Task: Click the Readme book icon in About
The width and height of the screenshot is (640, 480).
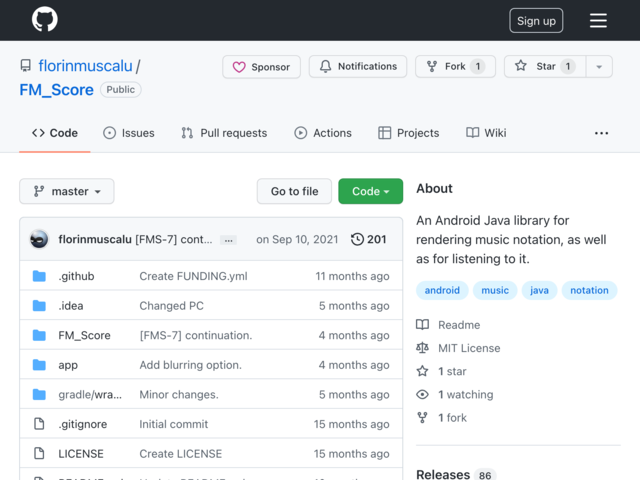Action: [422, 324]
